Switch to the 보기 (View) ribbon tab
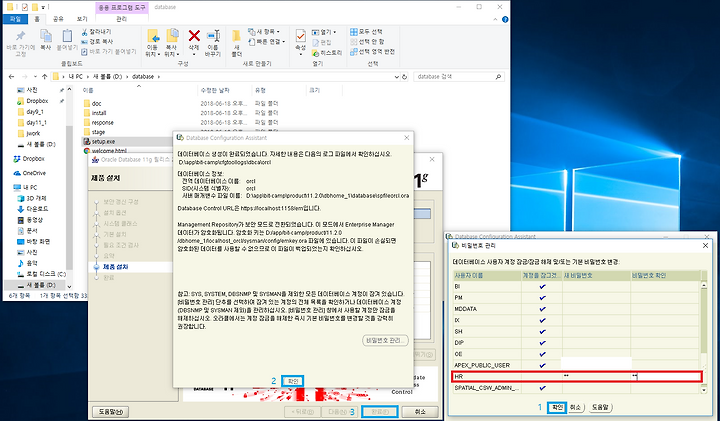 [82, 19]
